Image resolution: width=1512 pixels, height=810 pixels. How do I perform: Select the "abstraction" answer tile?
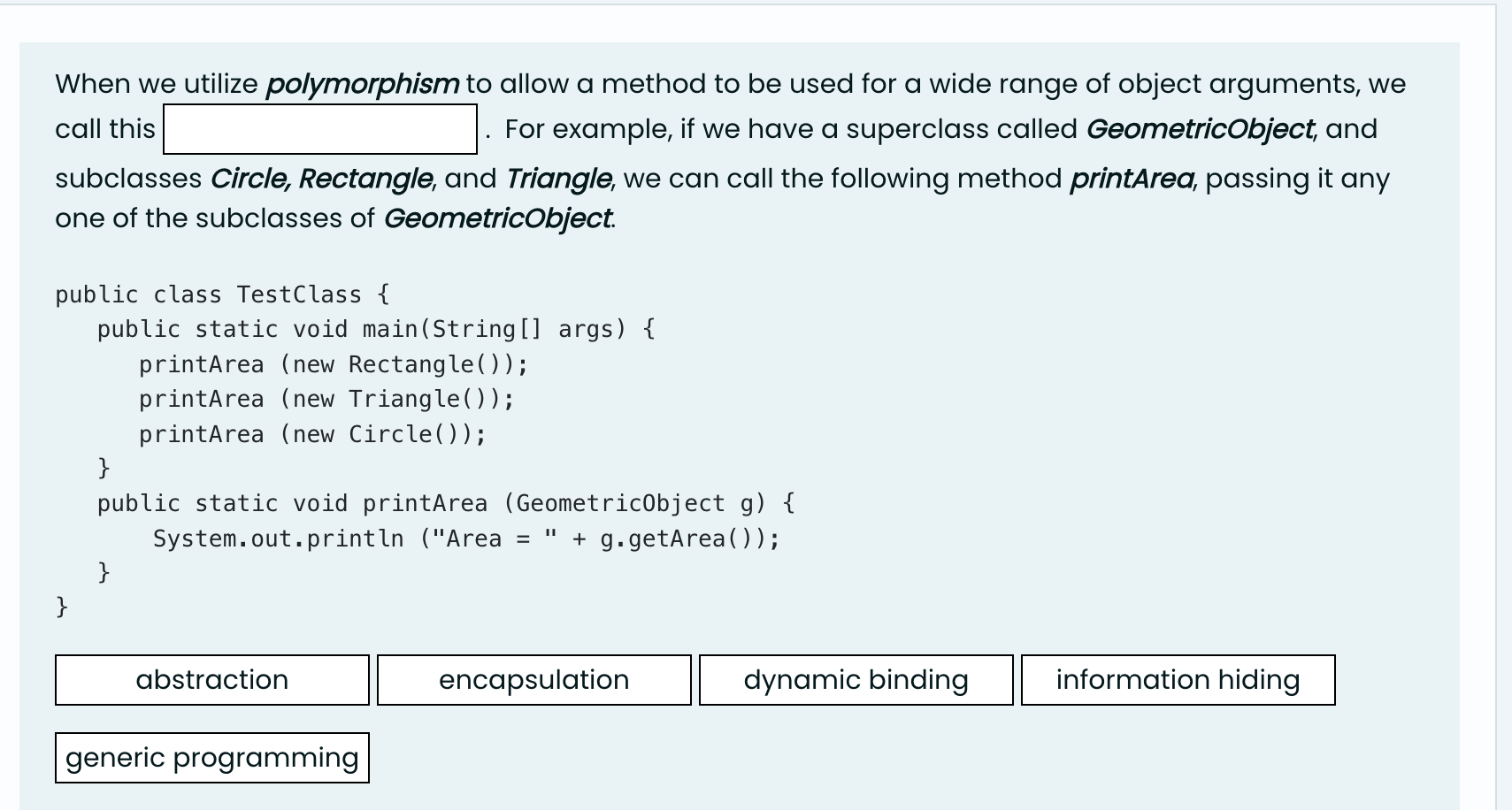click(x=212, y=680)
